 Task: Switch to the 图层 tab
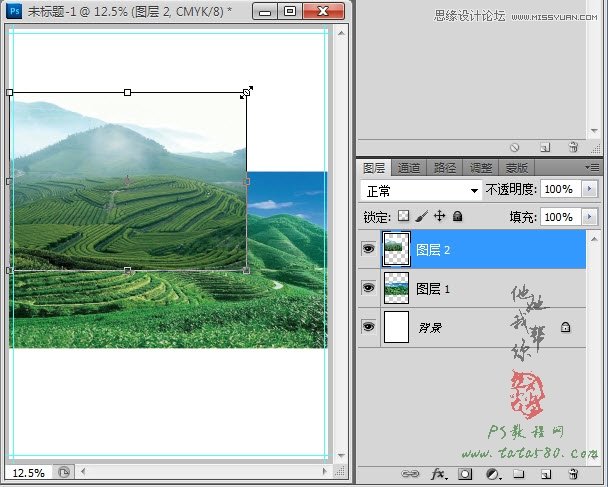click(374, 168)
